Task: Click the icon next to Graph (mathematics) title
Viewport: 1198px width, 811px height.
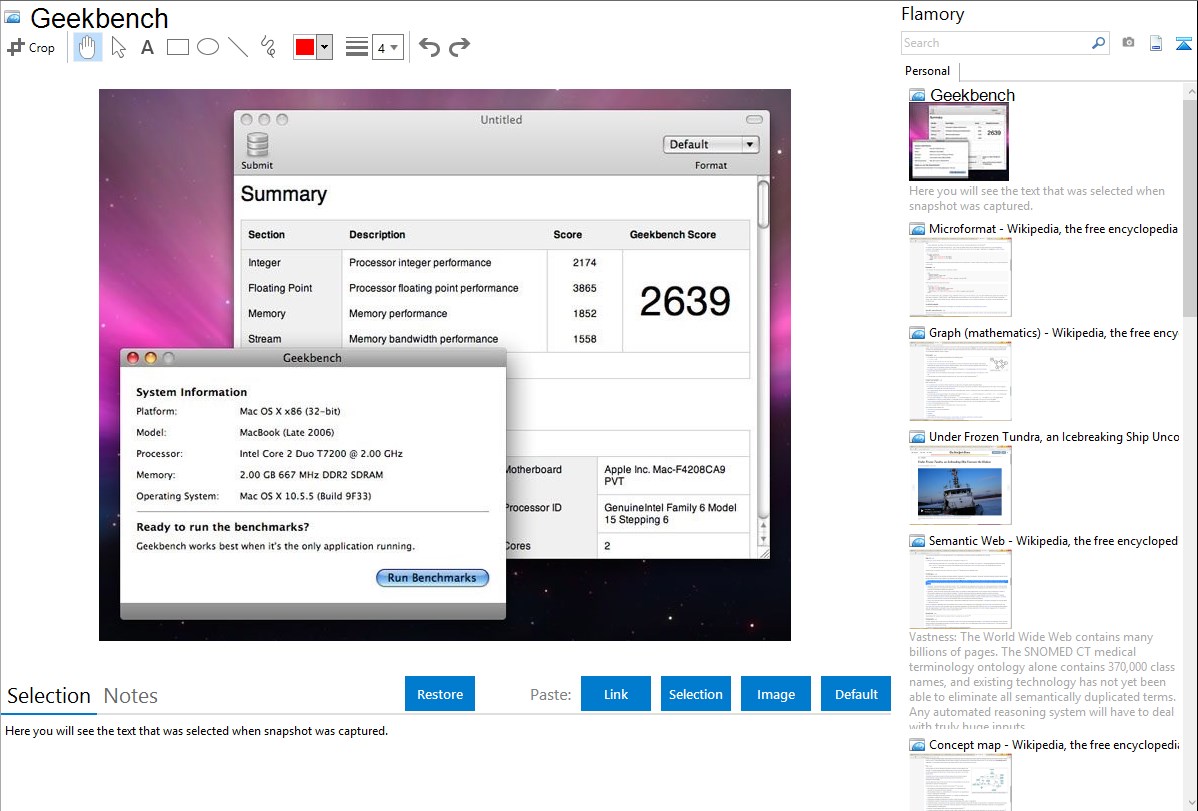Action: point(917,333)
